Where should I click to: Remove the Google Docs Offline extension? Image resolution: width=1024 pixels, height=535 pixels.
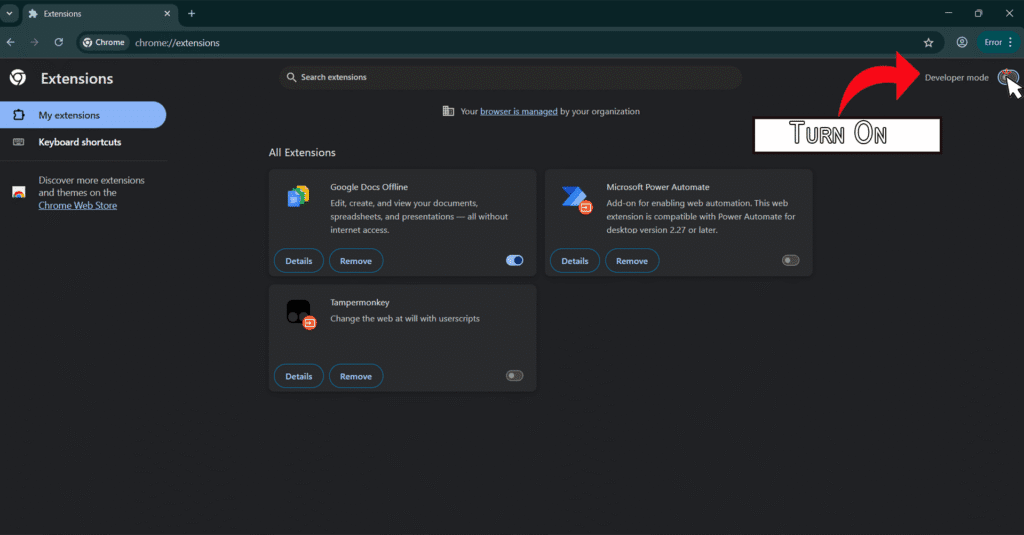[x=356, y=261]
